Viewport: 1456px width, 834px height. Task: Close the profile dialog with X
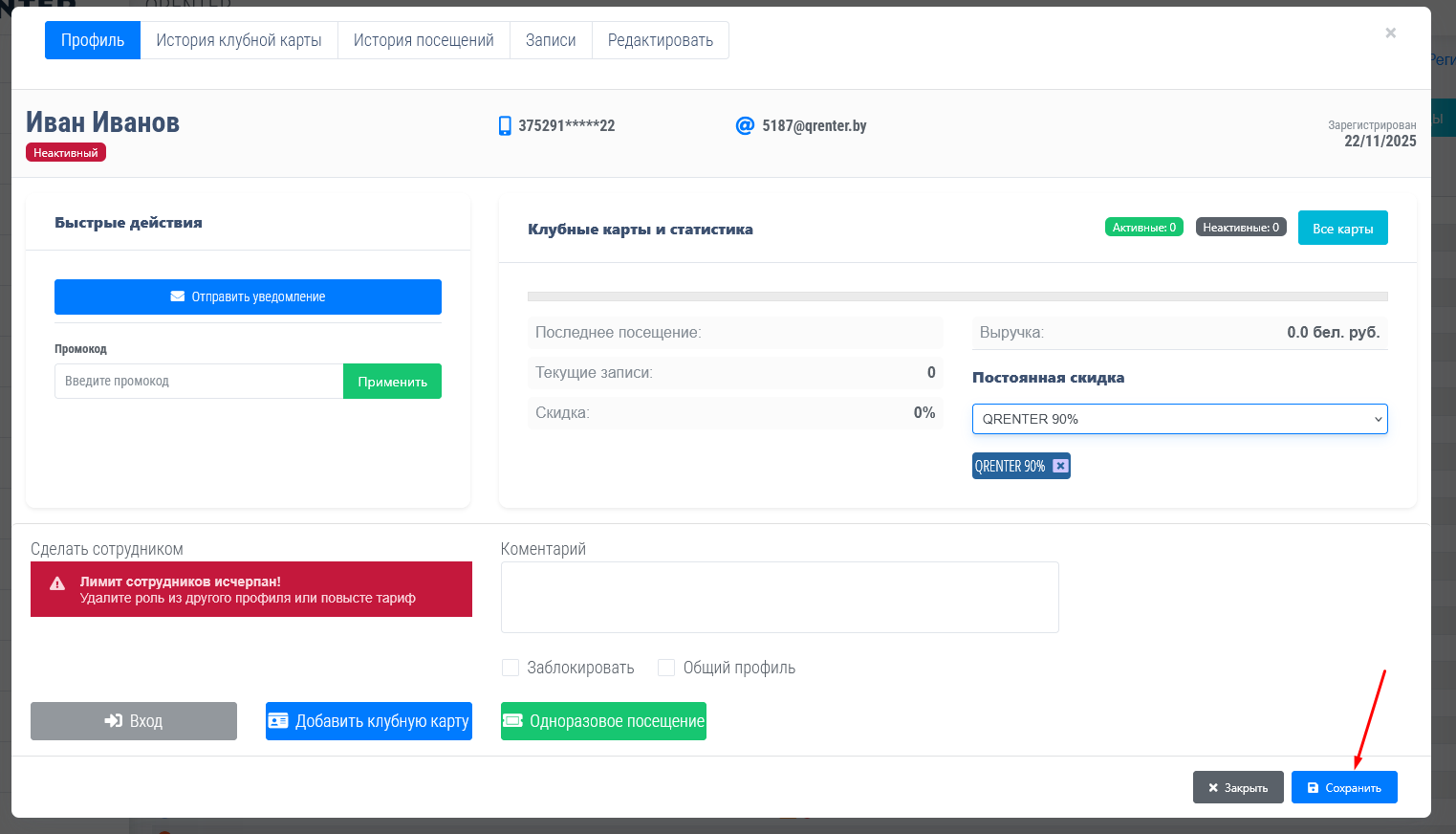click(x=1390, y=33)
